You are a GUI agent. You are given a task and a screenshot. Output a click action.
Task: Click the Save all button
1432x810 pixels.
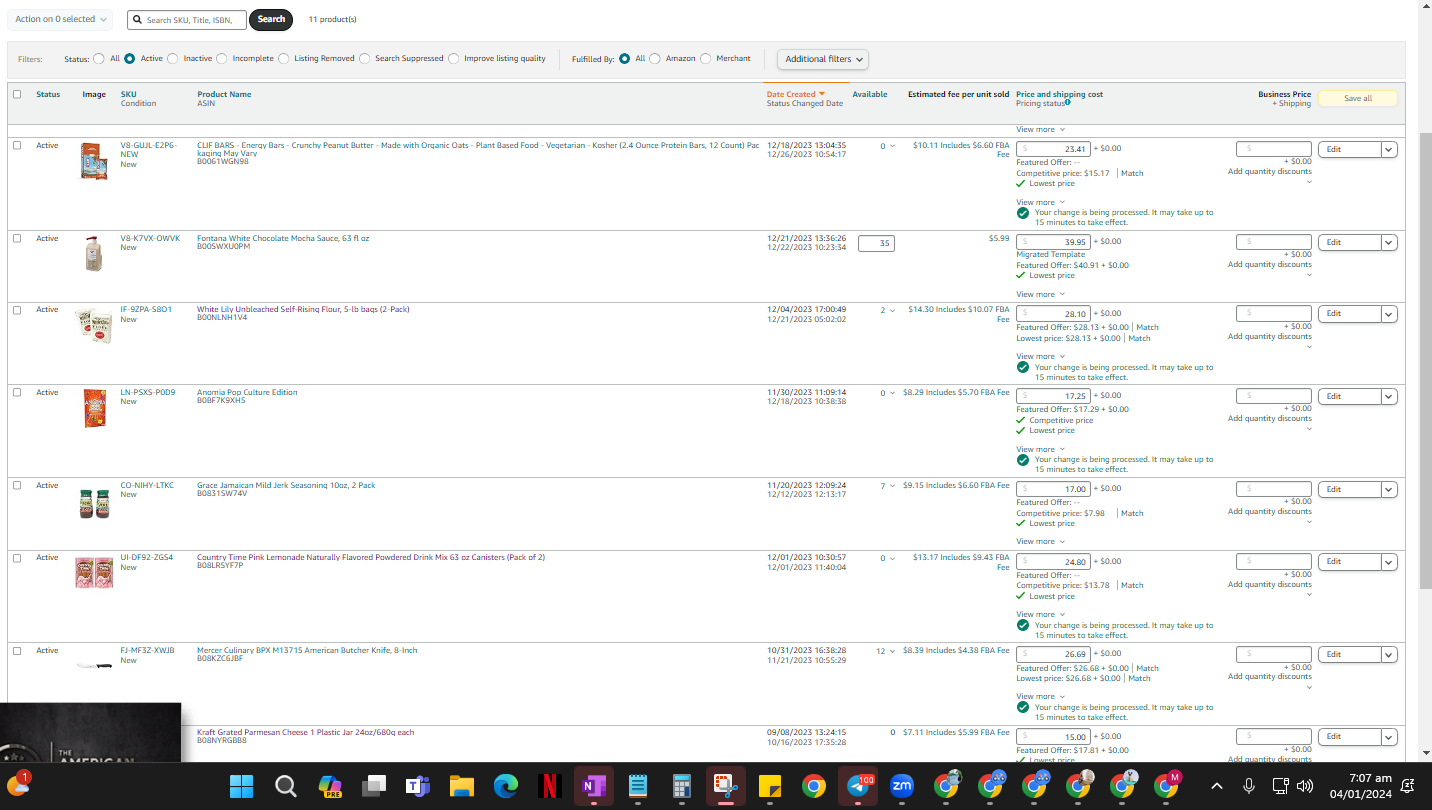coord(1357,98)
